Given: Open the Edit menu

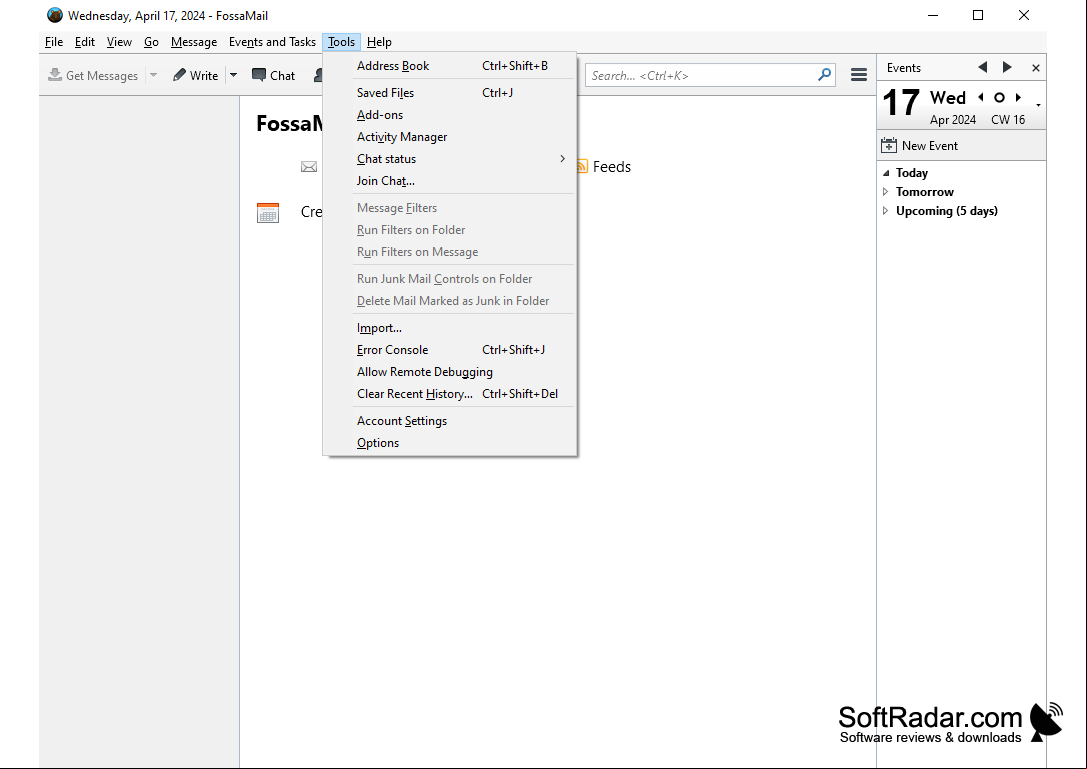Looking at the screenshot, I should tap(85, 42).
